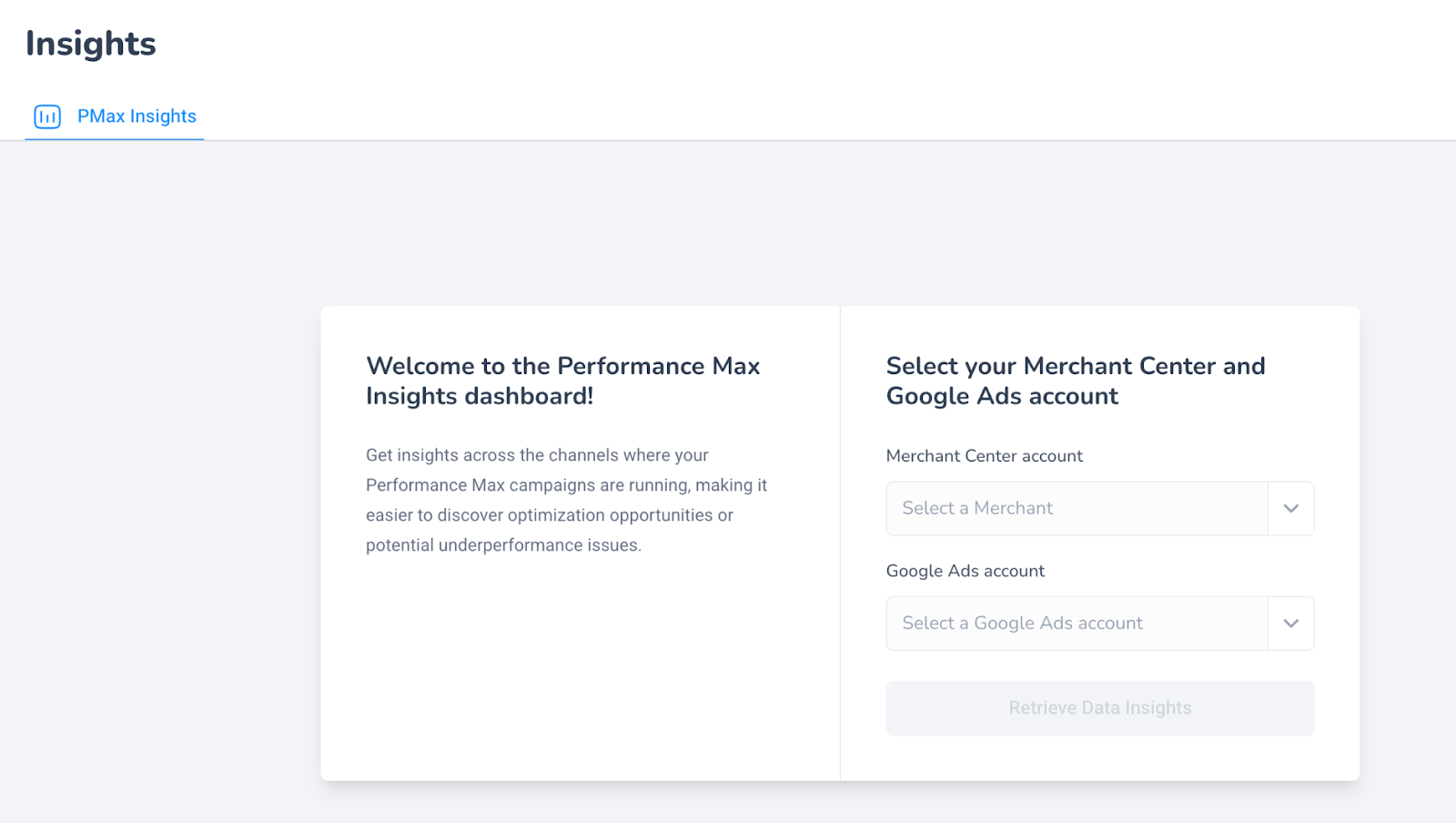
Task: Click the description paragraph about Performance Max campaigns
Action: [566, 500]
